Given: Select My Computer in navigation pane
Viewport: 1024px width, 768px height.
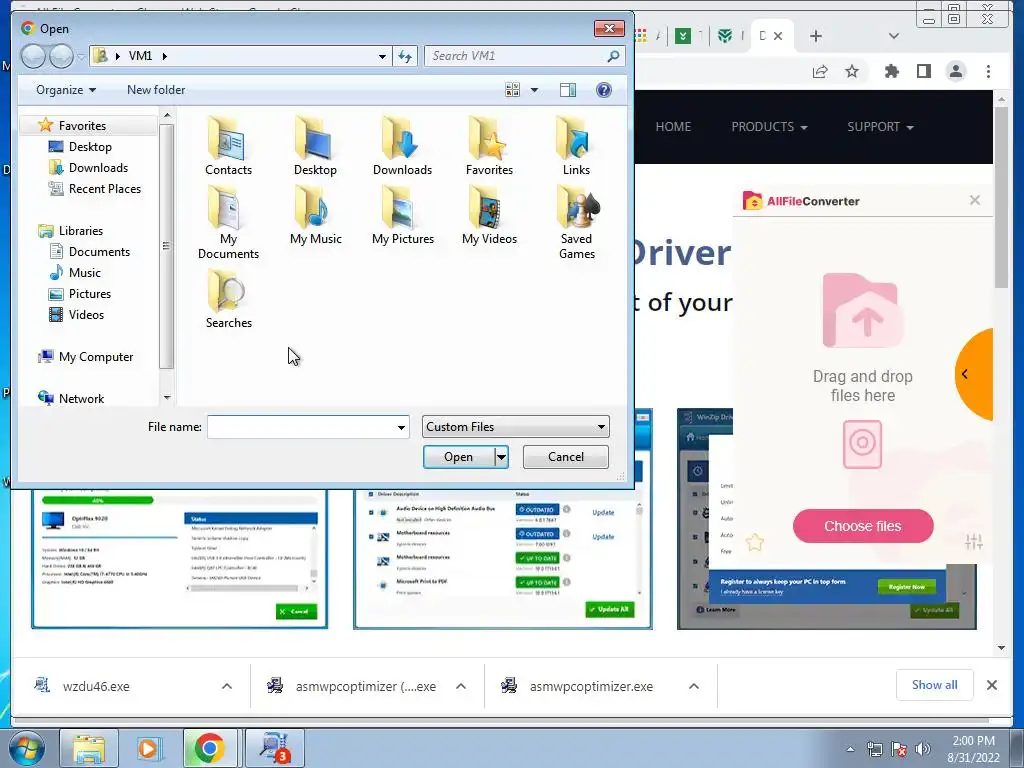Looking at the screenshot, I should [95, 357].
